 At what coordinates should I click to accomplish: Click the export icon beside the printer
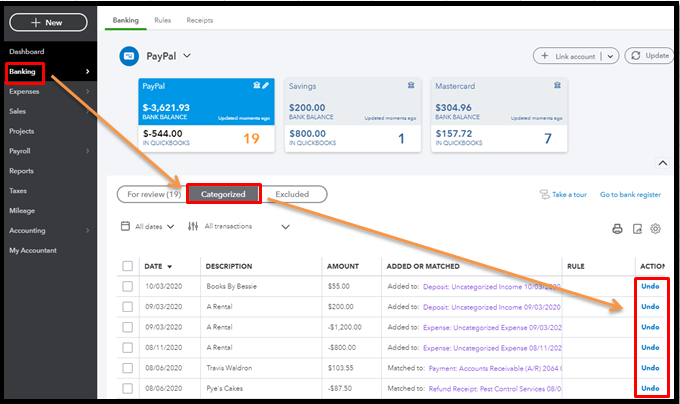(636, 229)
